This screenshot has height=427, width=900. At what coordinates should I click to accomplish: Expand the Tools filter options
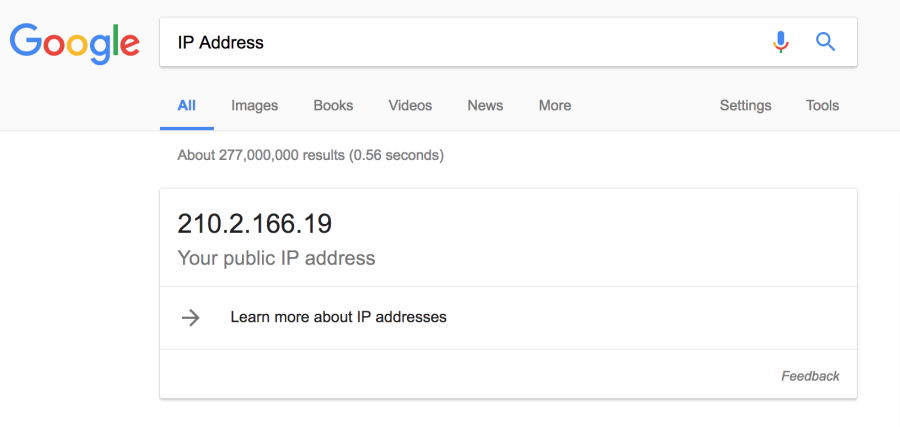(x=822, y=106)
